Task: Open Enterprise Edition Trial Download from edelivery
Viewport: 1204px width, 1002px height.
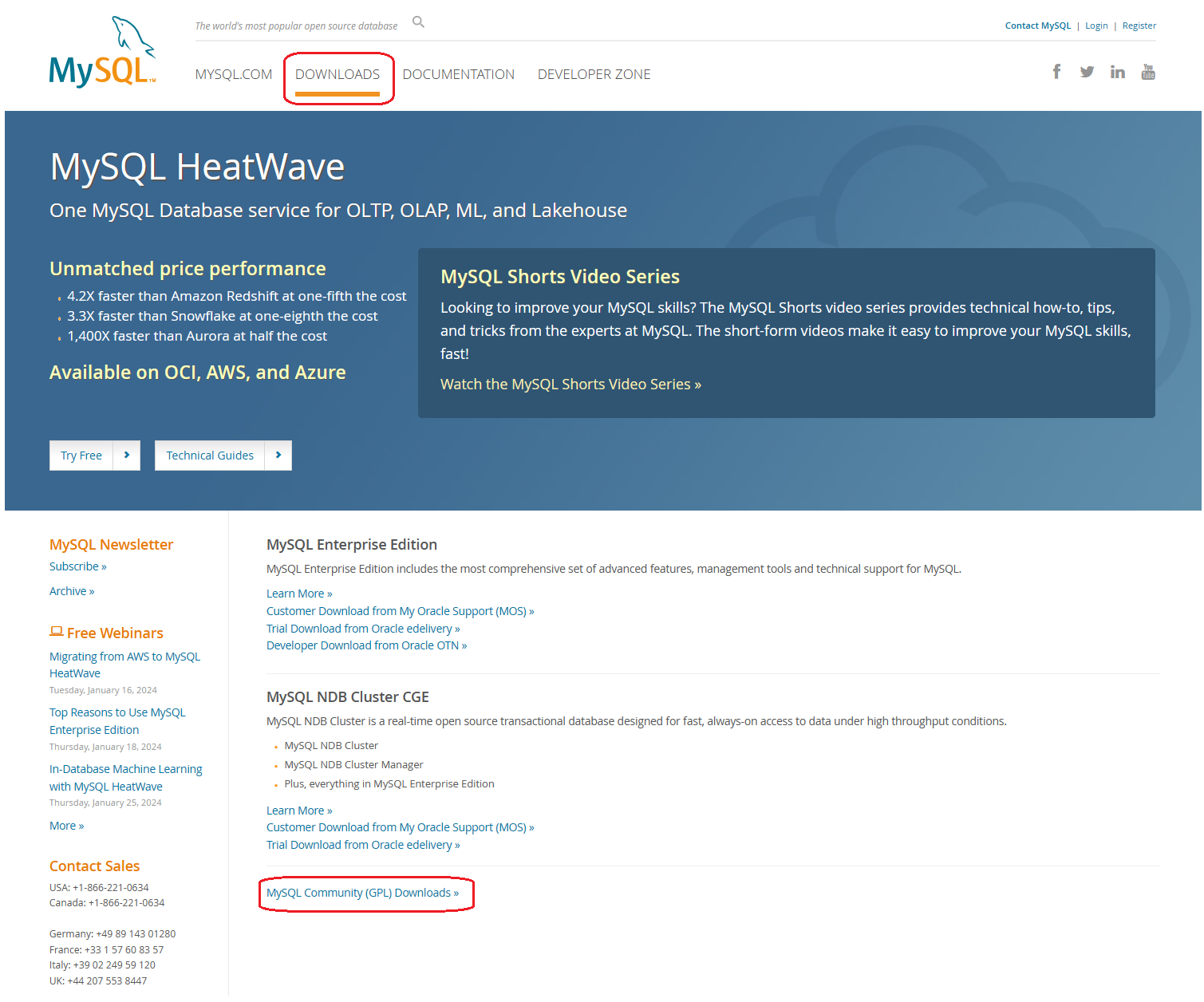Action: click(363, 629)
